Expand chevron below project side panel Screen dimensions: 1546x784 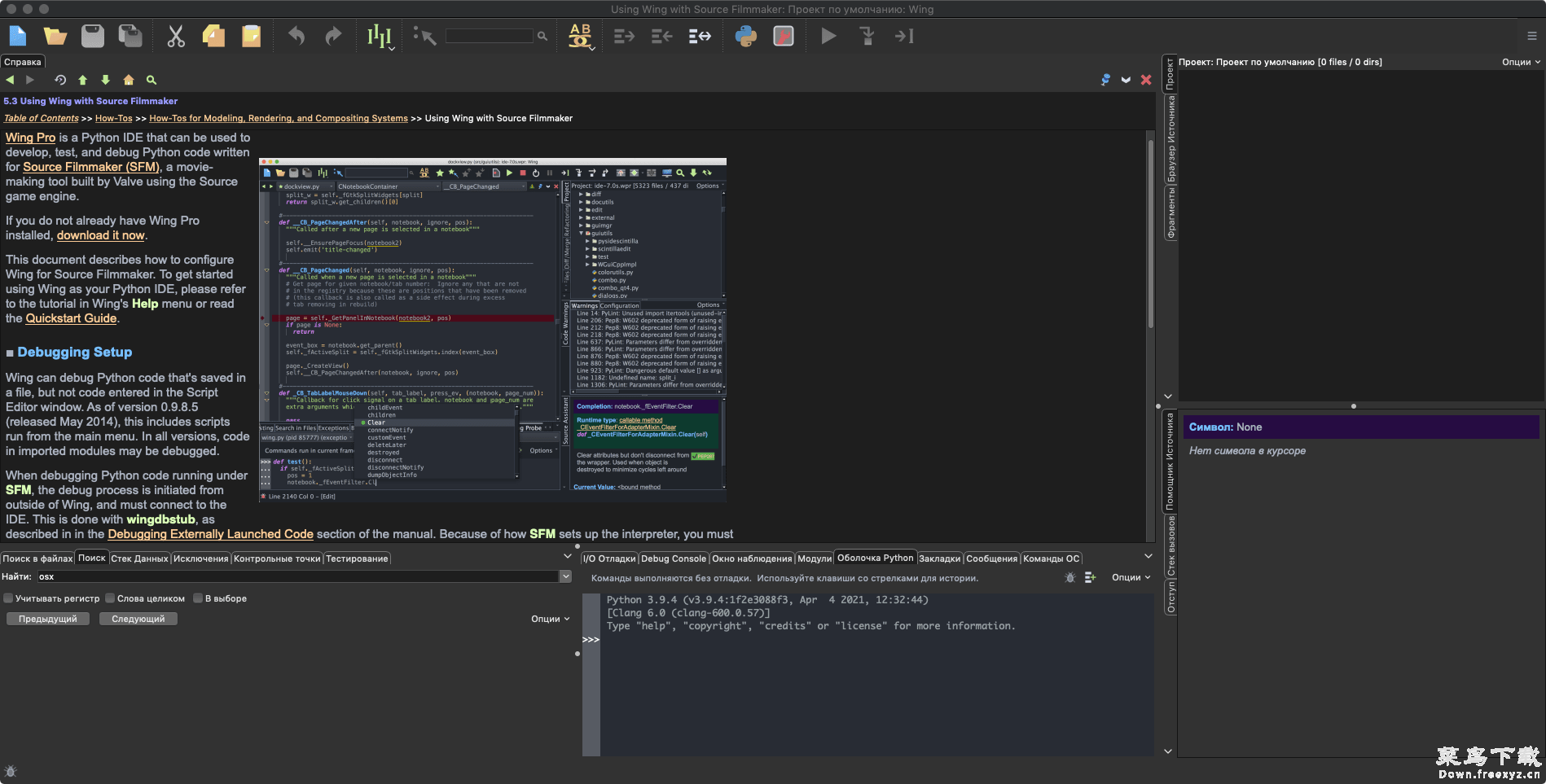1168,396
